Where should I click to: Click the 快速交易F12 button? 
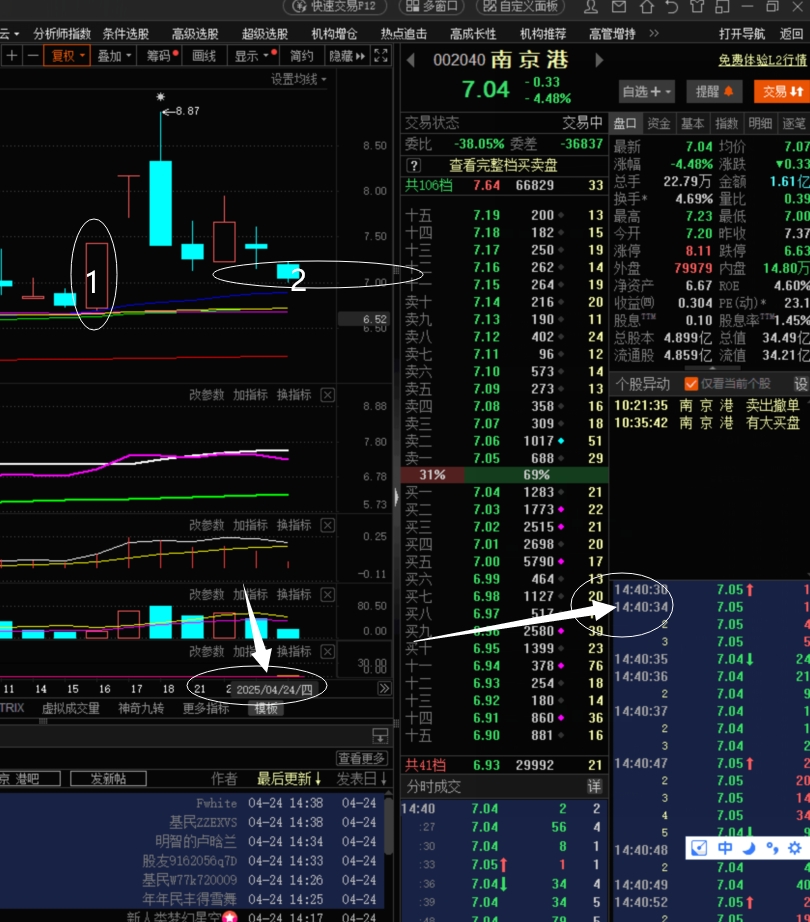334,6
